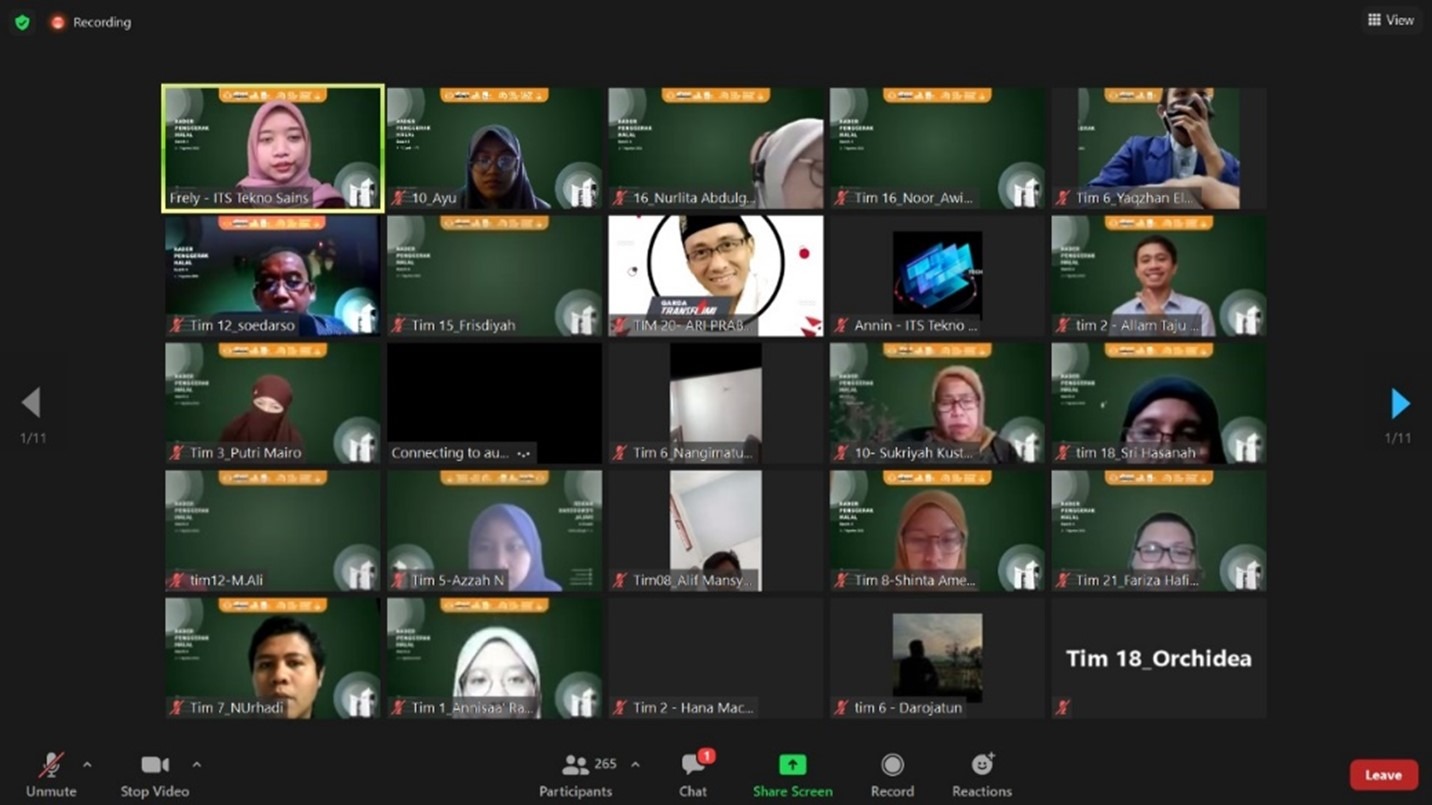Click the red Recording indicator
The height and width of the screenshot is (805, 1432).
pyautogui.click(x=91, y=22)
